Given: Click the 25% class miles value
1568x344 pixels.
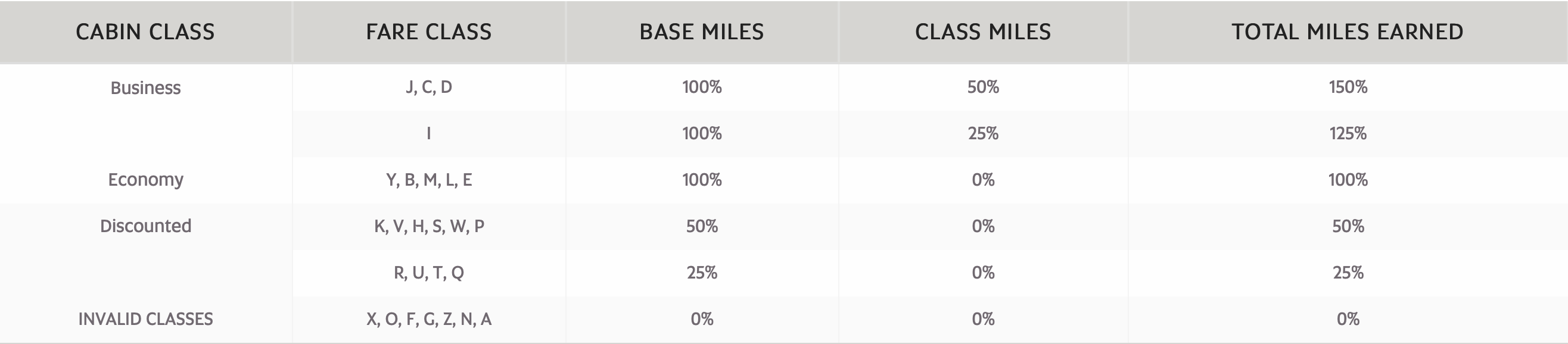Looking at the screenshot, I should [983, 134].
